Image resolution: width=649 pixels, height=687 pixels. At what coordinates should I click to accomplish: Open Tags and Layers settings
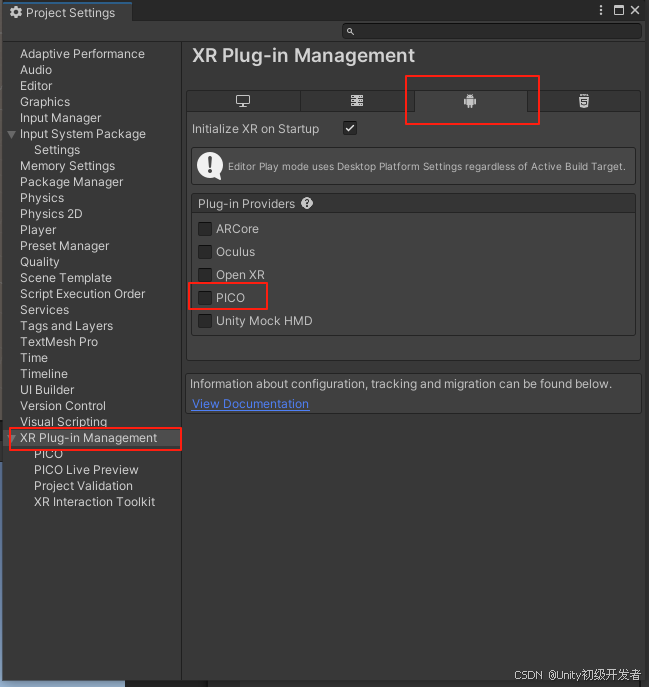(x=67, y=326)
